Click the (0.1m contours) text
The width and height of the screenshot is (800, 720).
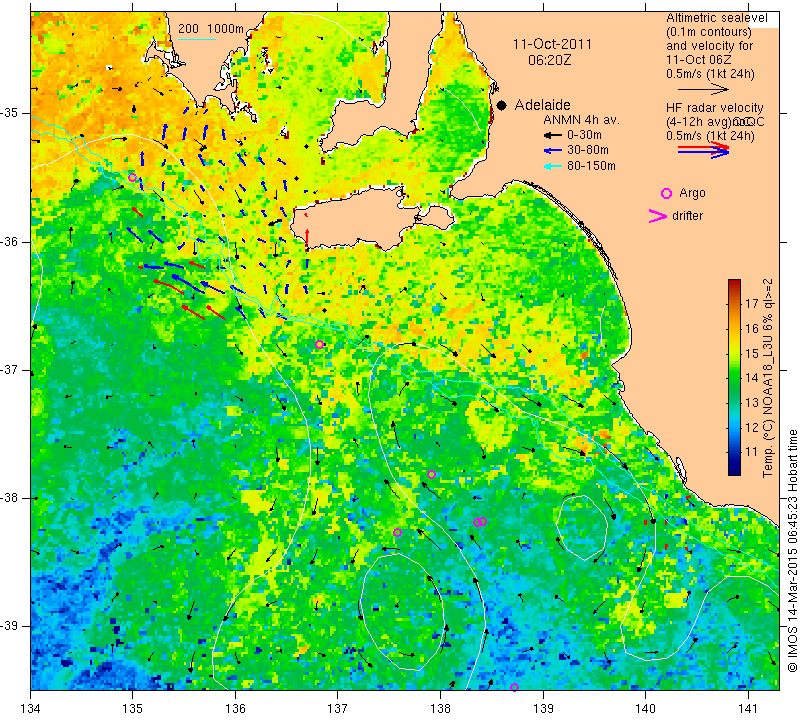(709, 32)
